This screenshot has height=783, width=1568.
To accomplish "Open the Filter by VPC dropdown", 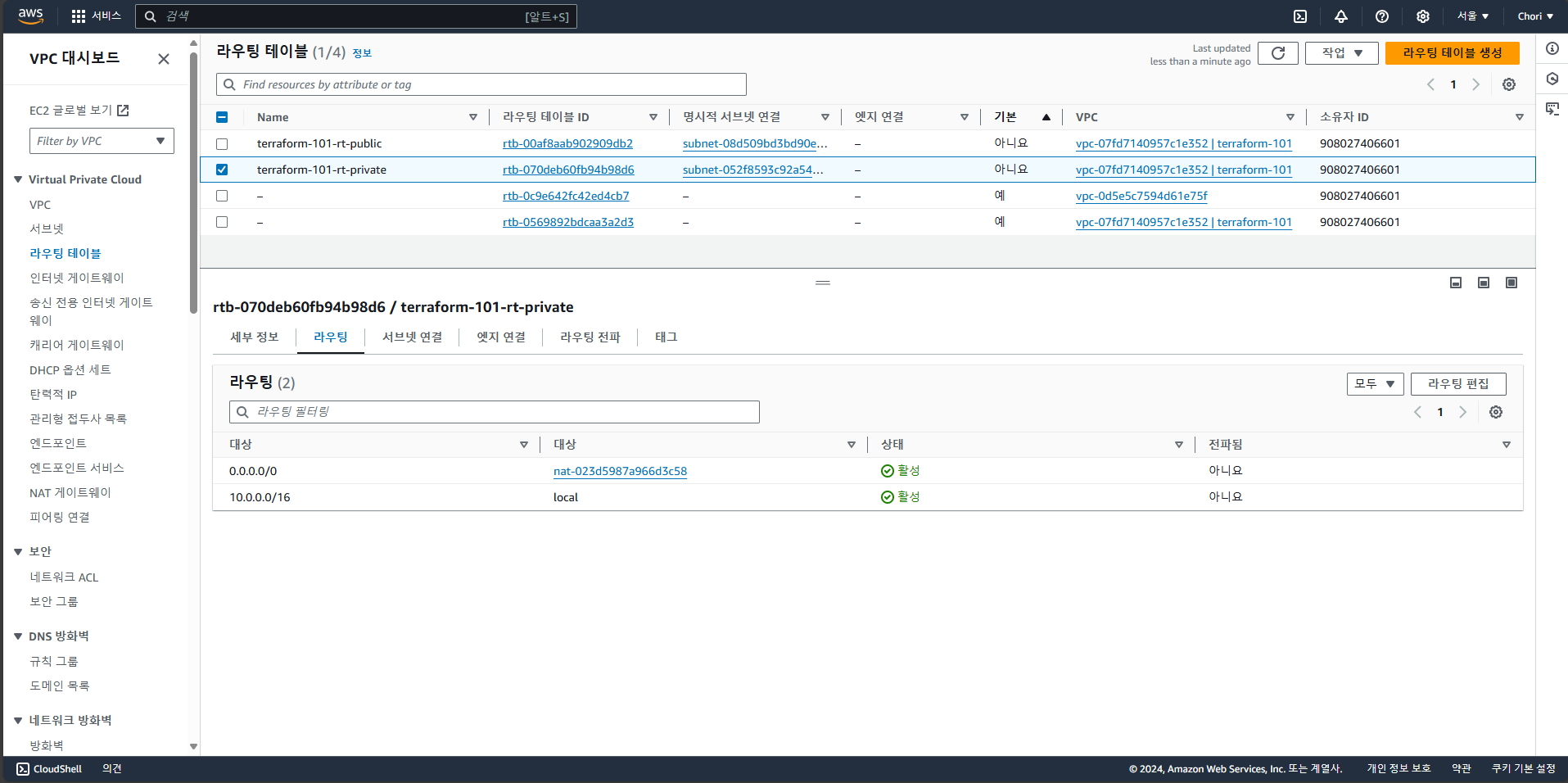I will pyautogui.click(x=102, y=141).
